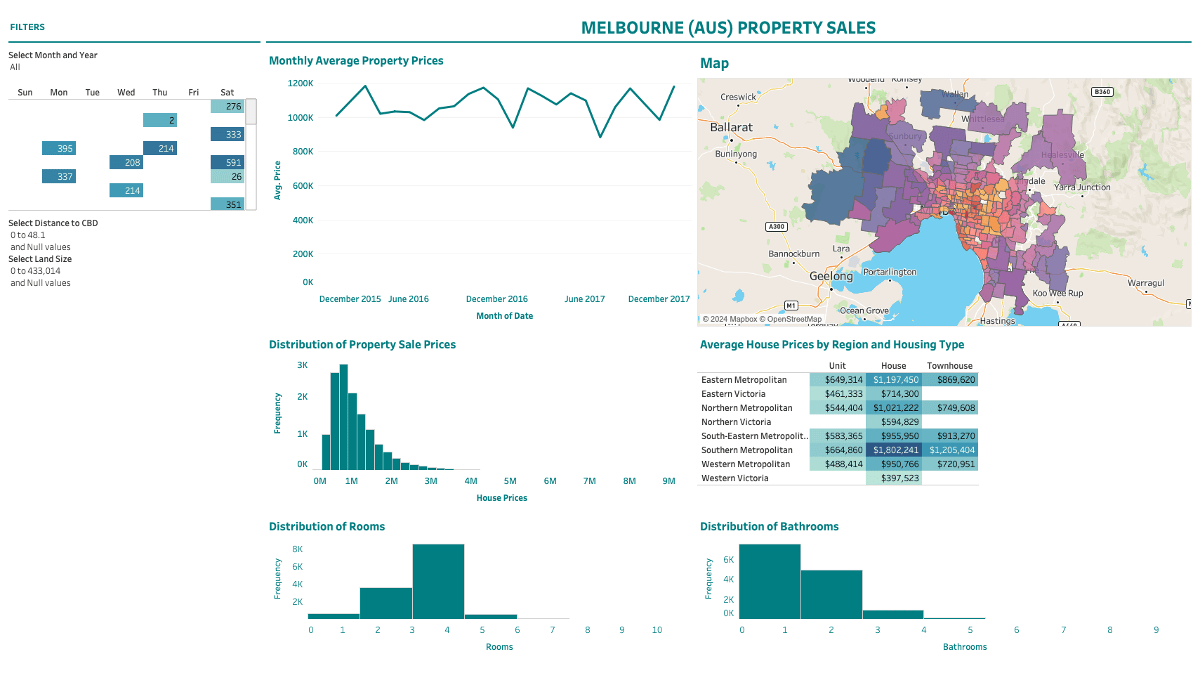This screenshot has height=675, width=1200.
Task: Click the $594,829 house price cell
Action: pyautogui.click(x=894, y=422)
